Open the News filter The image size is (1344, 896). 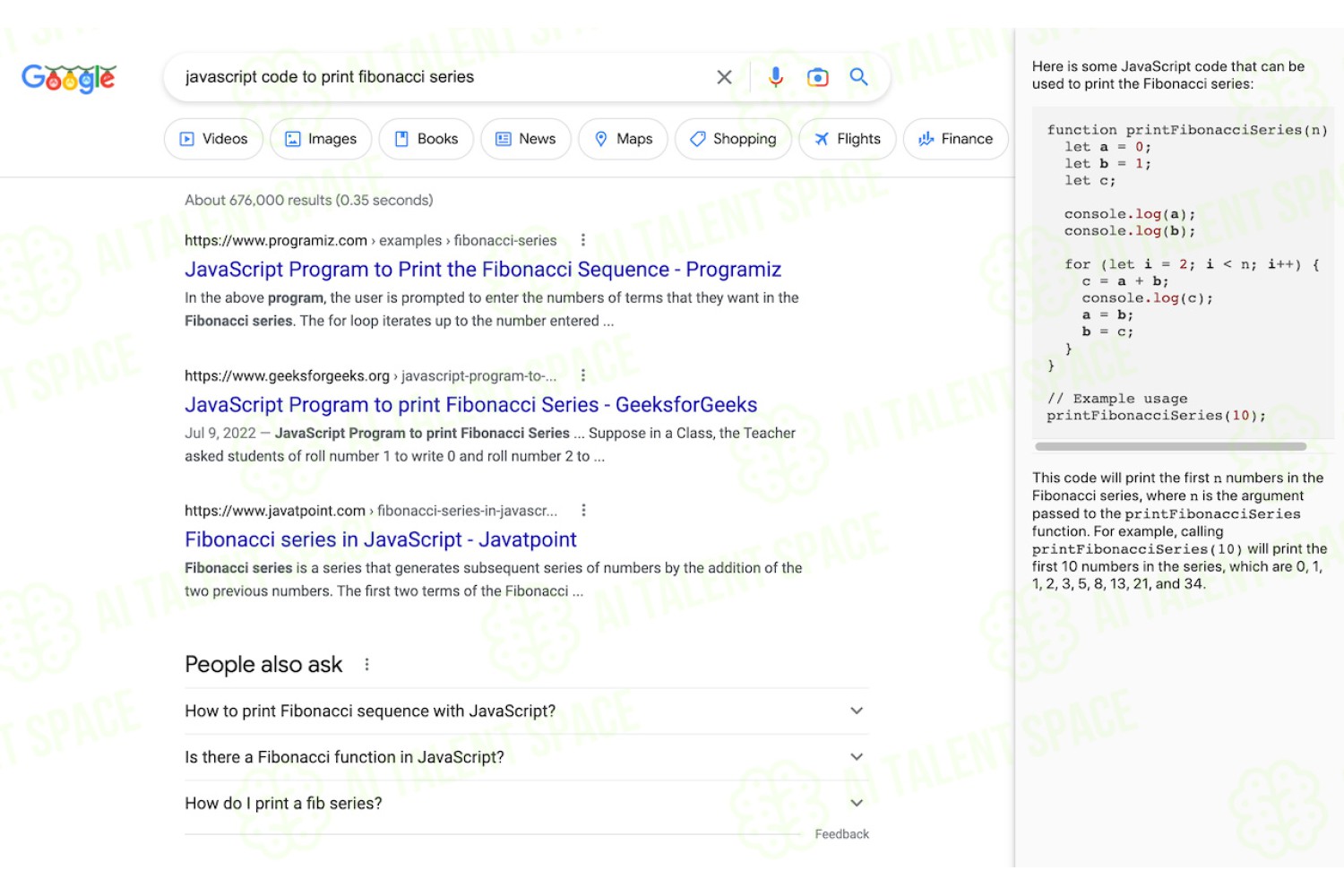tap(526, 139)
